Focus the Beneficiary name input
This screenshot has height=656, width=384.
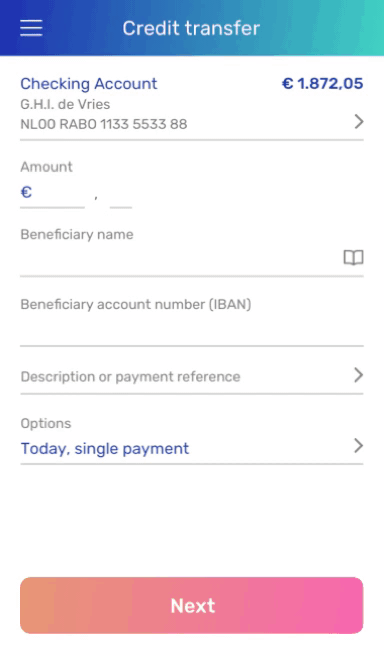(x=181, y=259)
